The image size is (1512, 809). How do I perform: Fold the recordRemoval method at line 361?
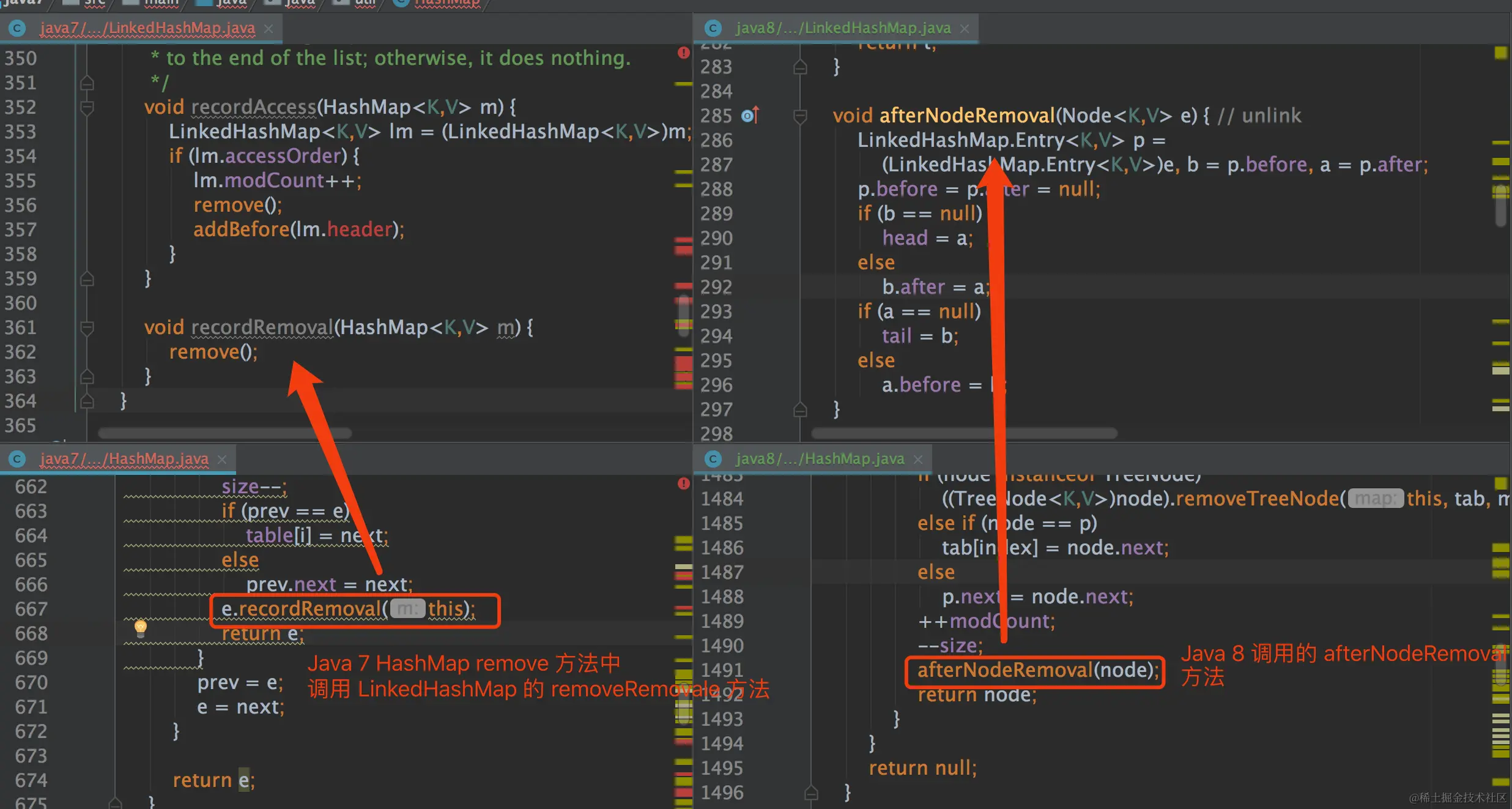pos(87,328)
